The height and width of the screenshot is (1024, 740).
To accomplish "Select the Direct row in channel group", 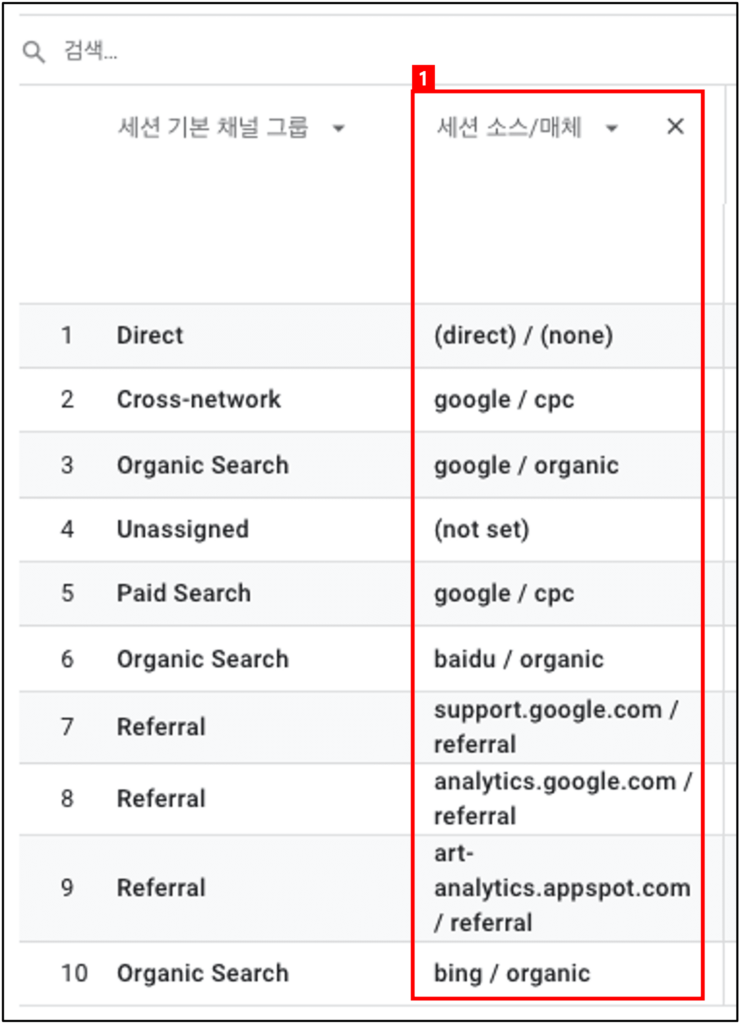I will [150, 336].
